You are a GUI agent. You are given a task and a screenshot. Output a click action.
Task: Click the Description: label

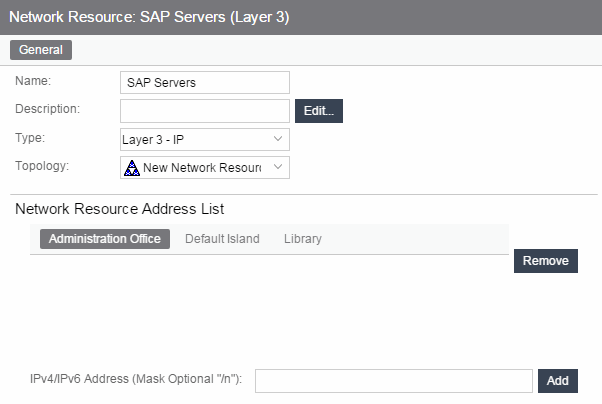(x=48, y=109)
